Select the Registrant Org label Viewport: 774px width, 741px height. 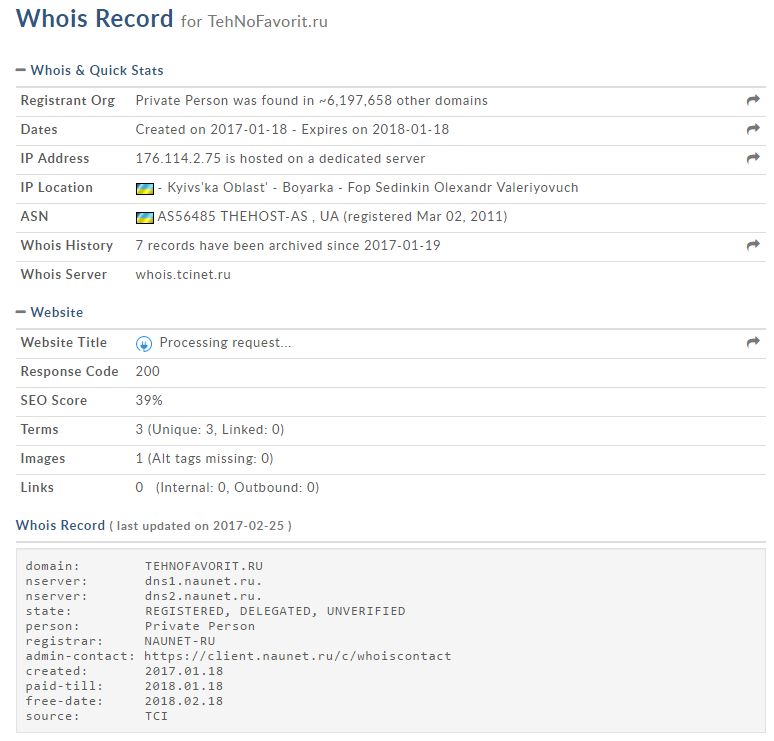click(x=68, y=100)
